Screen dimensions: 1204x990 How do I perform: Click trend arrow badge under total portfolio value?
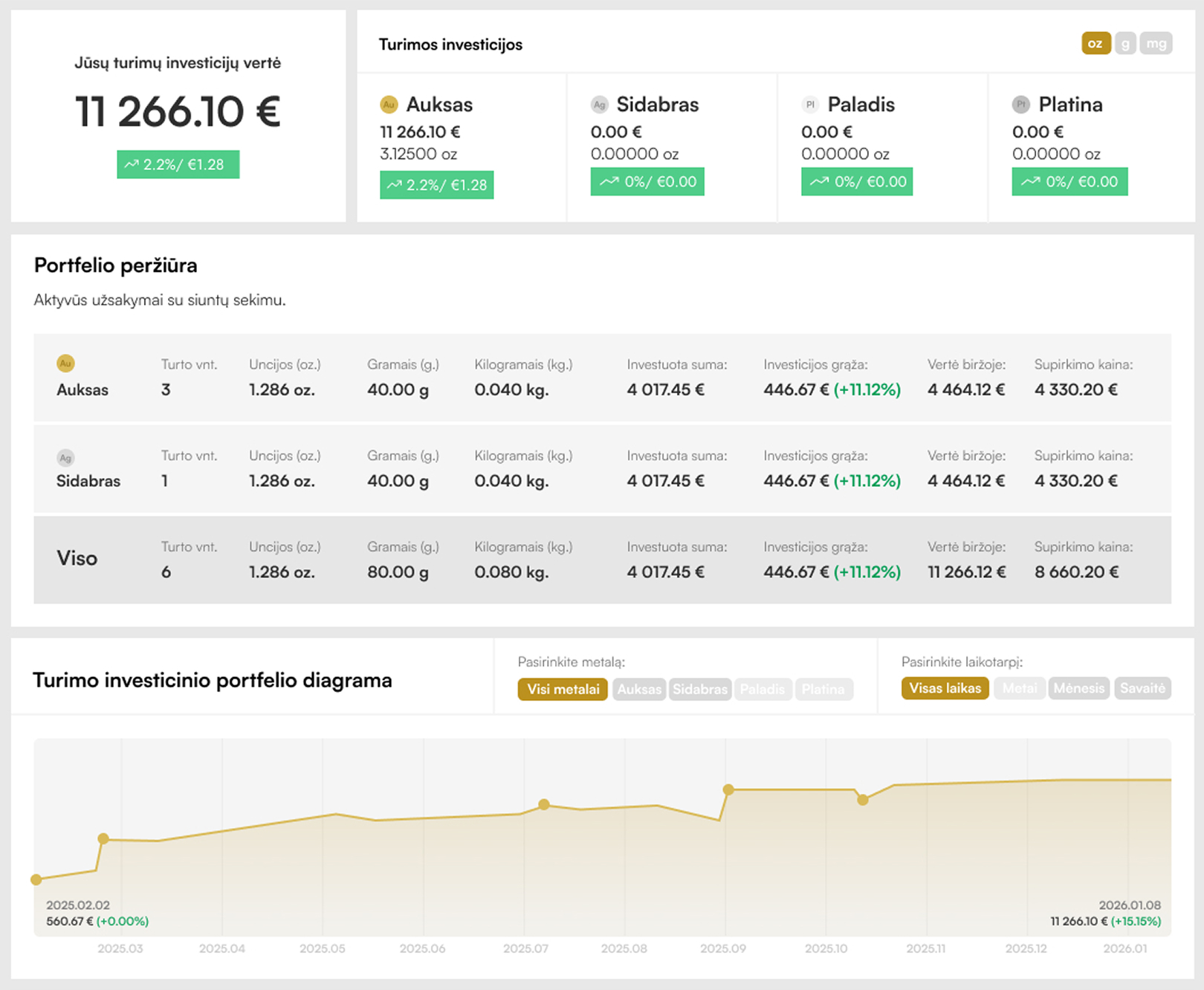(x=178, y=164)
